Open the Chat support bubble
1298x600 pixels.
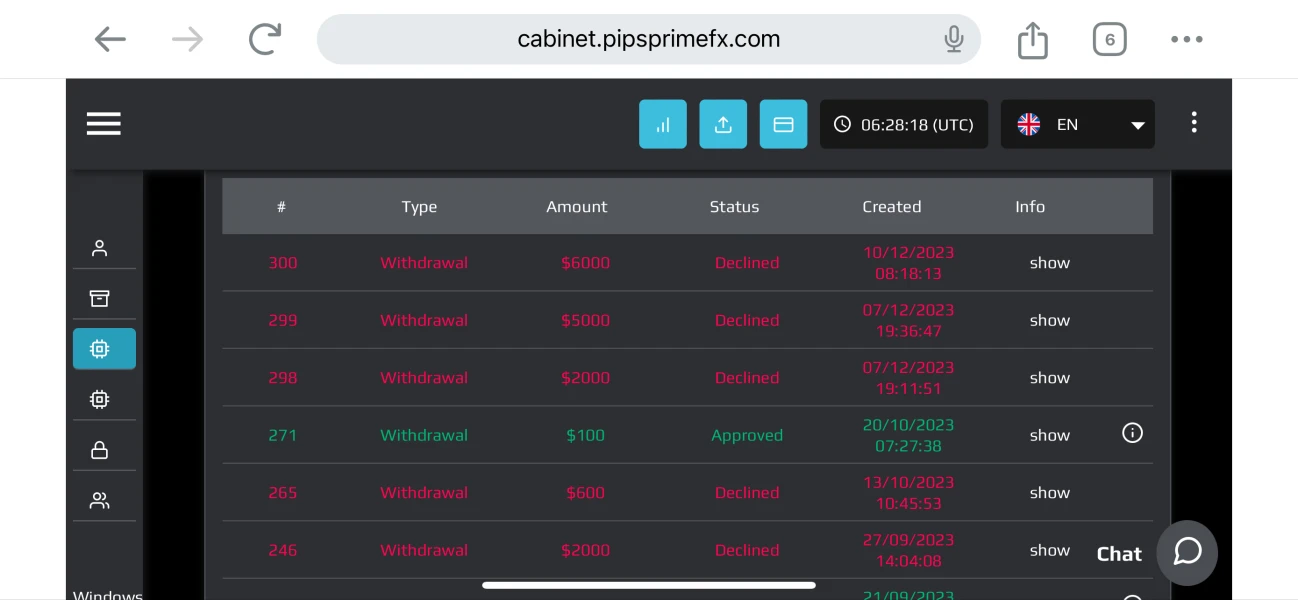tap(1187, 552)
